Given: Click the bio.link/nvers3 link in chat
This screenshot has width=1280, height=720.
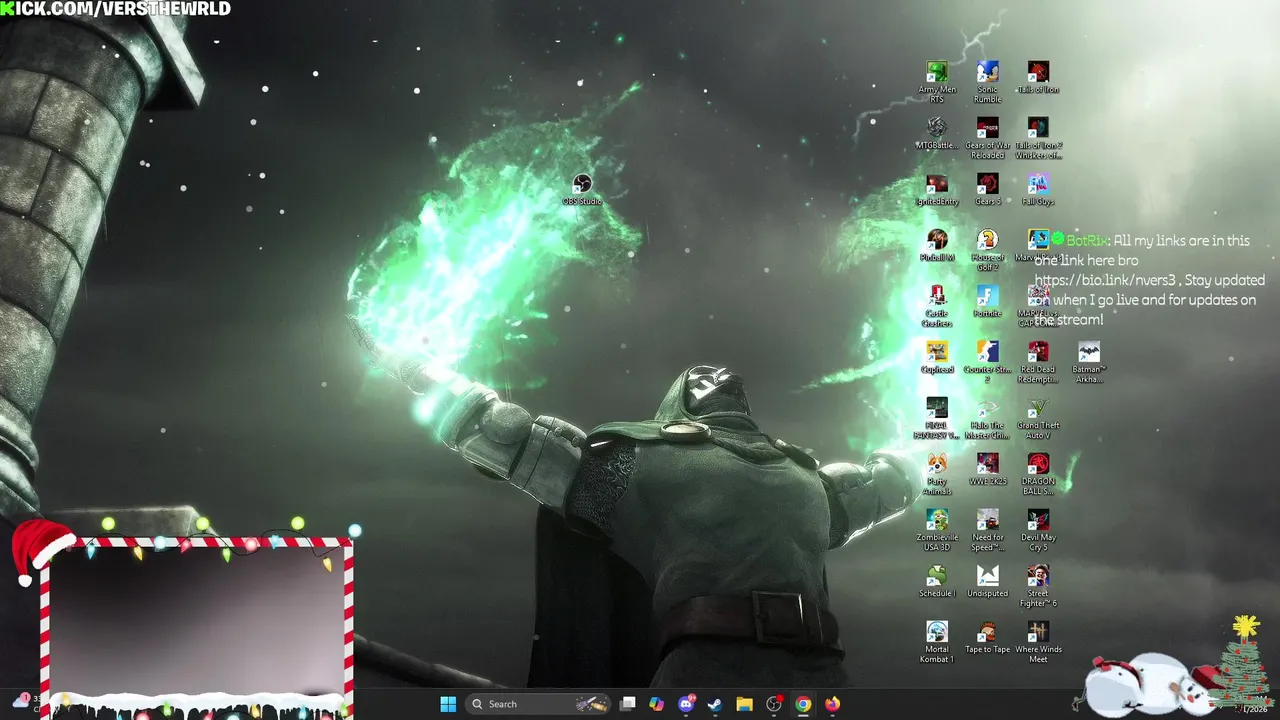Looking at the screenshot, I should [x=1107, y=280].
